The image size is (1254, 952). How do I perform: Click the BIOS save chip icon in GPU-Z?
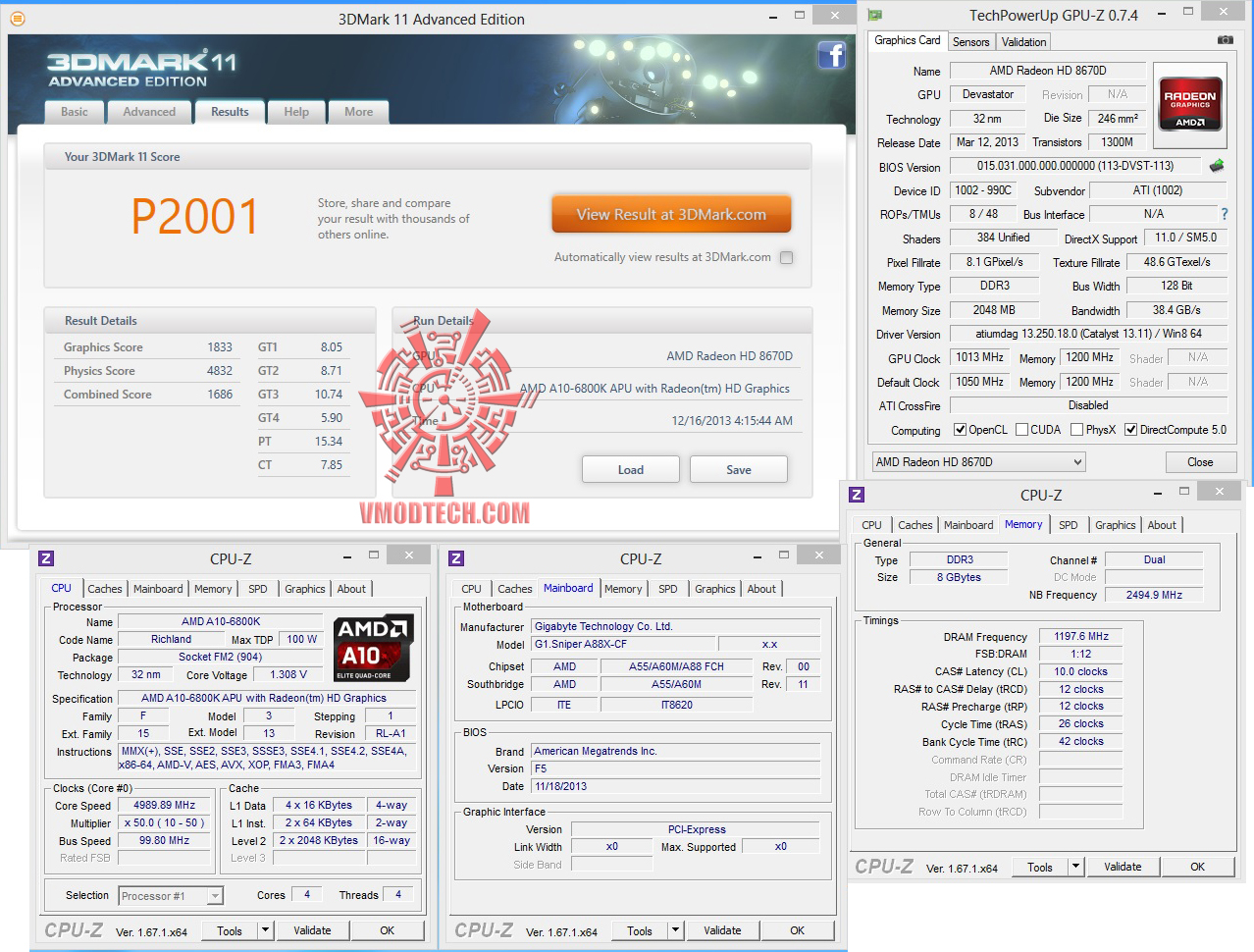point(1217,166)
